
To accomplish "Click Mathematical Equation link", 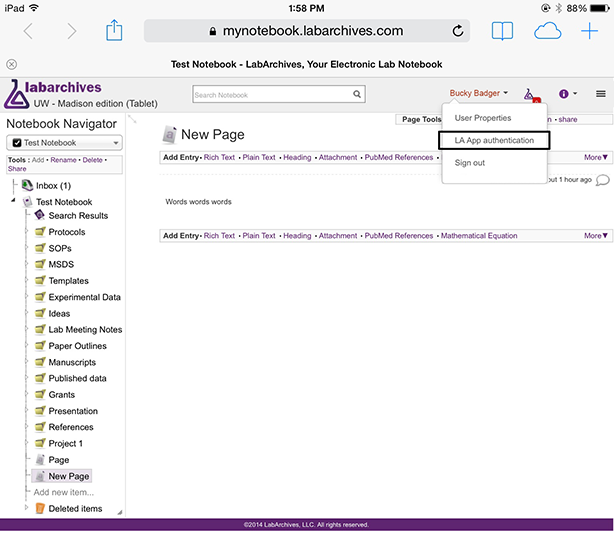I will pyautogui.click(x=479, y=236).
